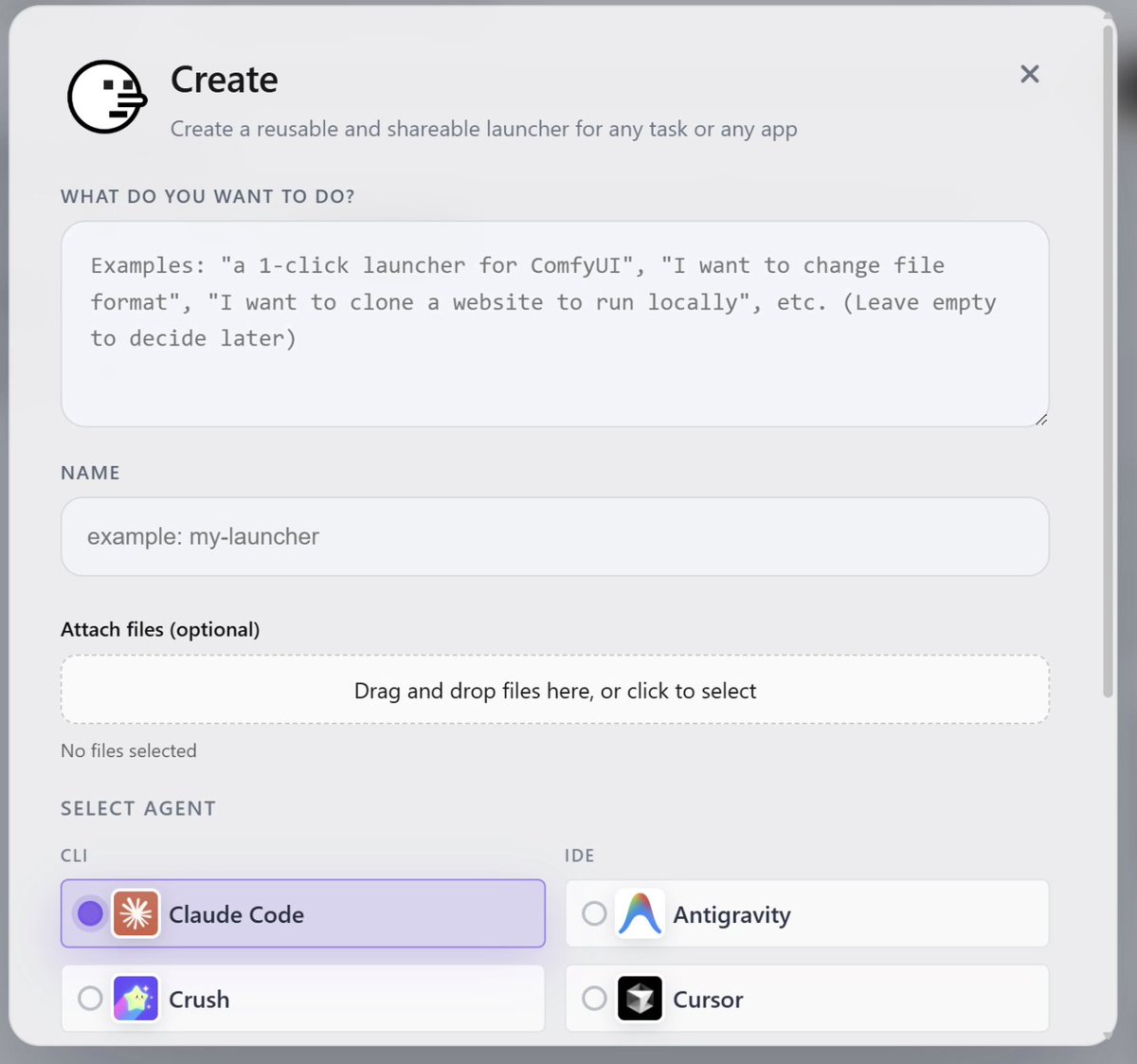Select the Claude Code radio button
Image resolution: width=1137 pixels, height=1064 pixels.
[90, 913]
